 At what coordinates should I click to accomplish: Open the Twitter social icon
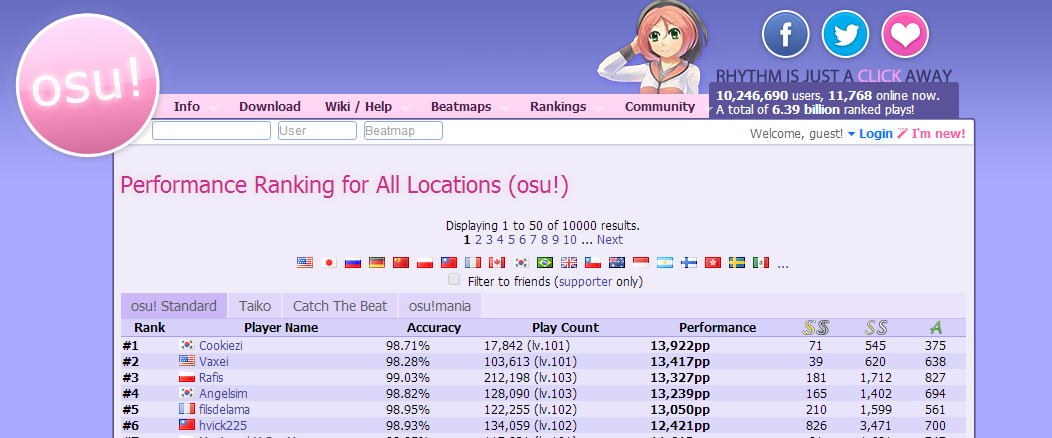pyautogui.click(x=845, y=34)
